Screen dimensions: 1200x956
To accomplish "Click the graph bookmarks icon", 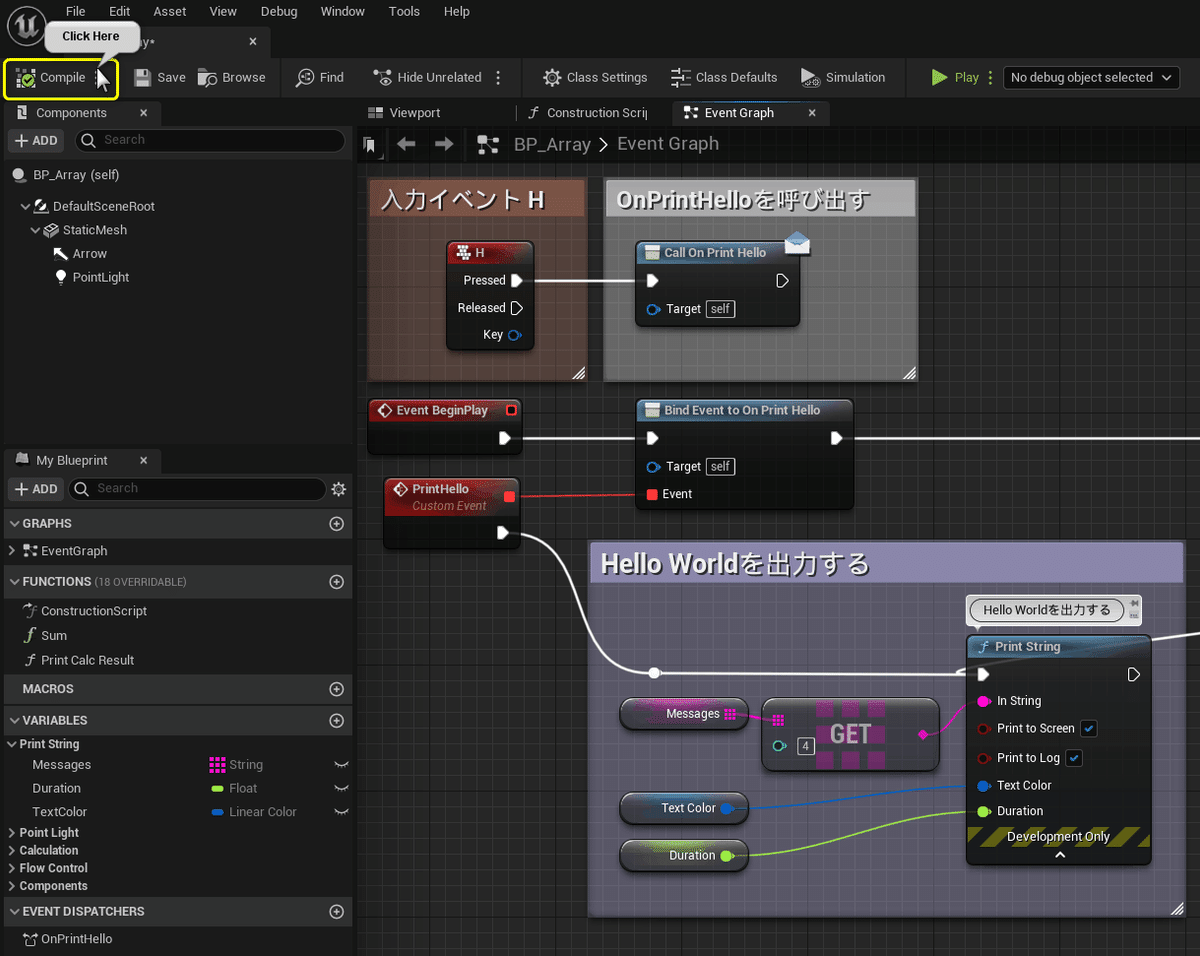I will click(370, 146).
